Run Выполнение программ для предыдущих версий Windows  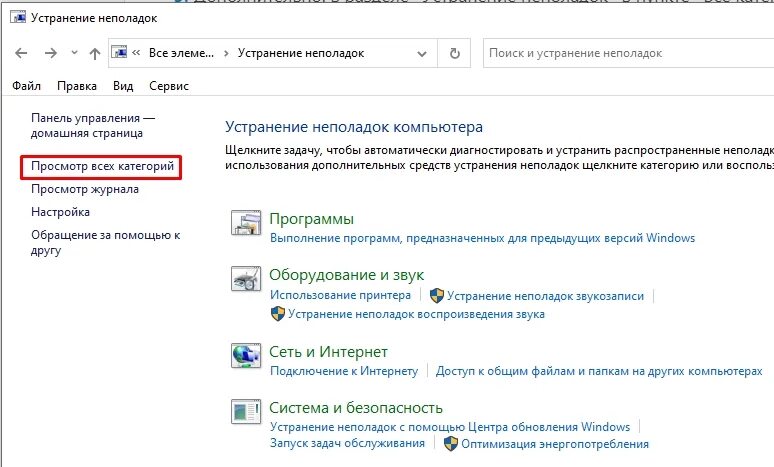pyautogui.click(x=482, y=238)
